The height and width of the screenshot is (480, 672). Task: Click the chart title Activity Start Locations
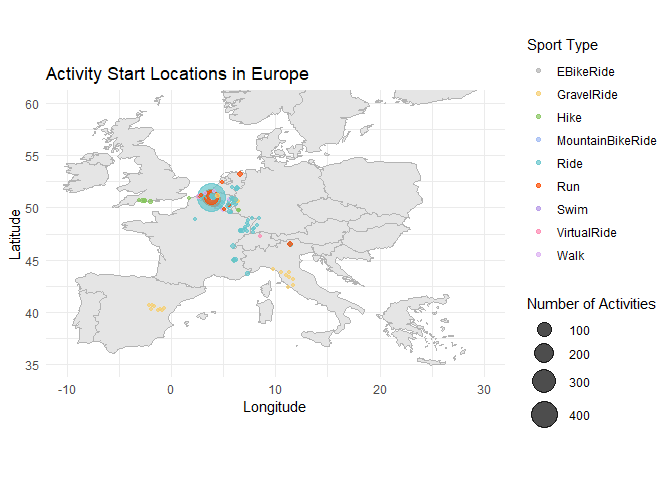pos(177,75)
